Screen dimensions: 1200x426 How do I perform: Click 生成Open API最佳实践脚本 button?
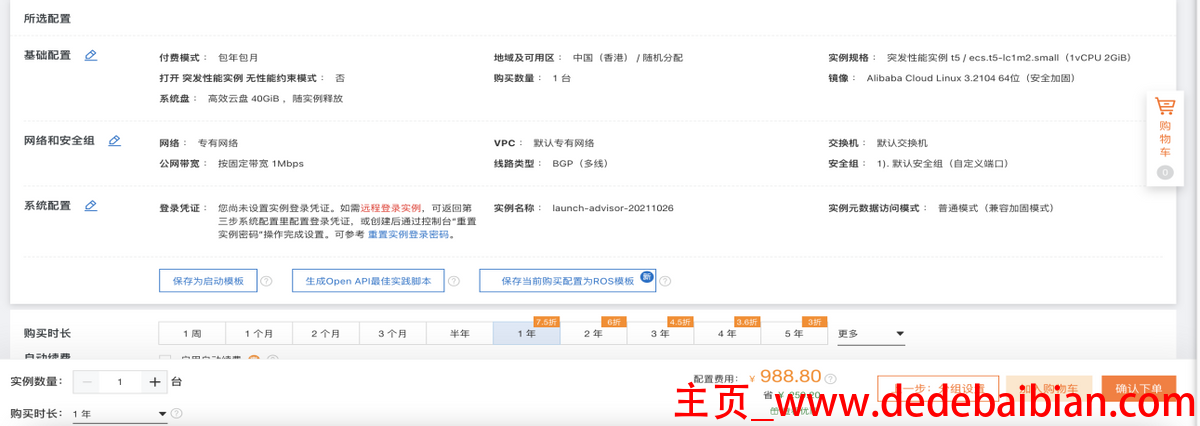pyautogui.click(x=368, y=281)
